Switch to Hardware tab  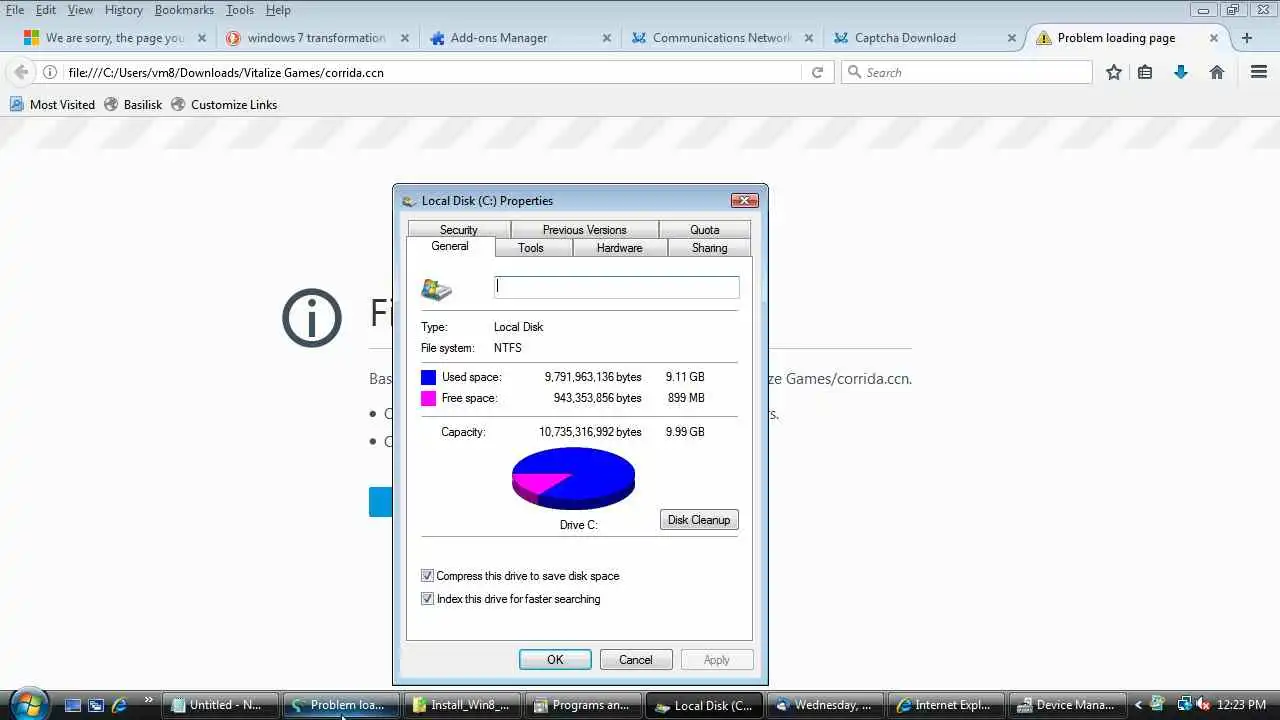(x=619, y=247)
